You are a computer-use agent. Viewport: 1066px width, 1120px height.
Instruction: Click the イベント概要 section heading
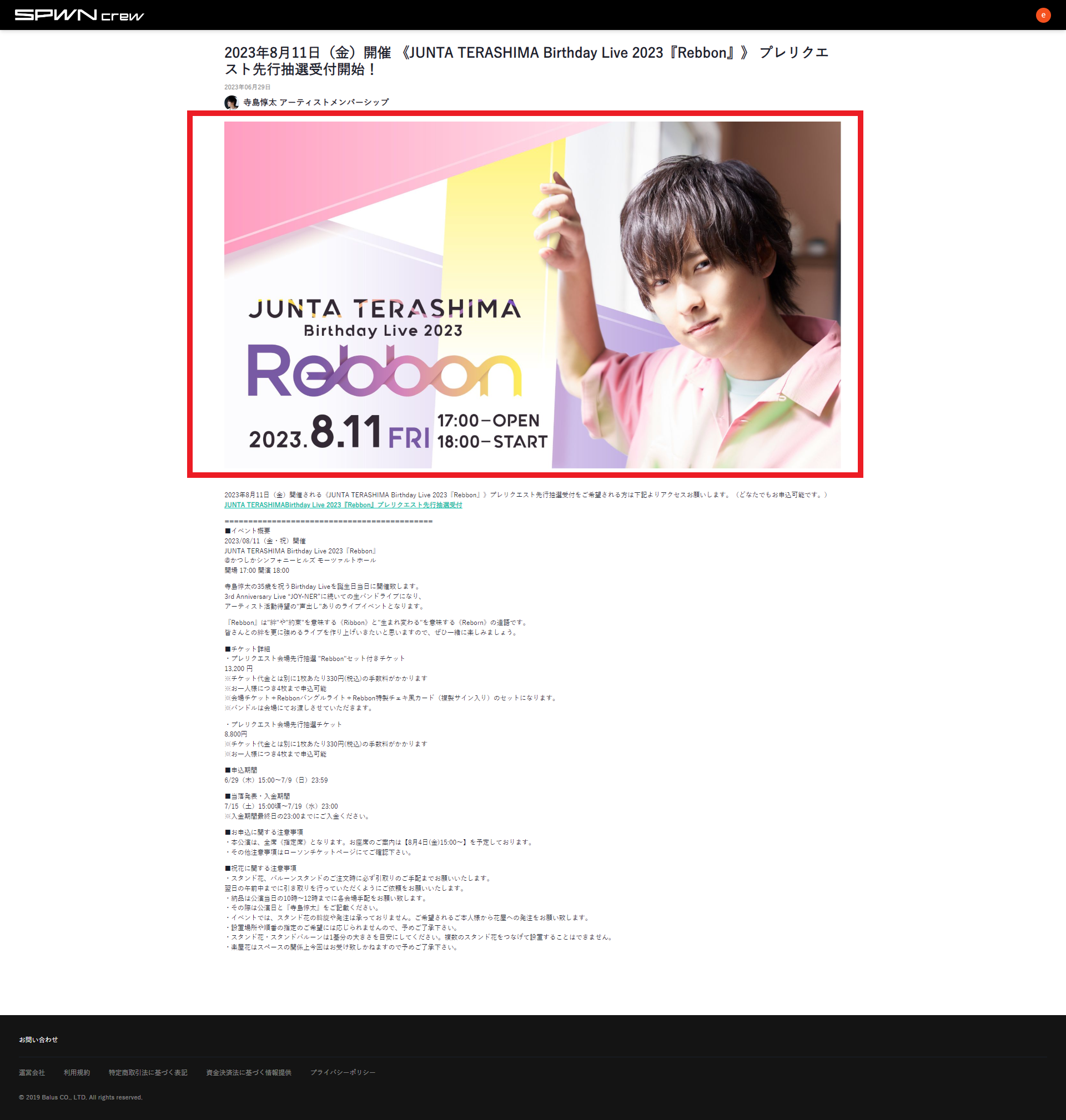point(247,531)
